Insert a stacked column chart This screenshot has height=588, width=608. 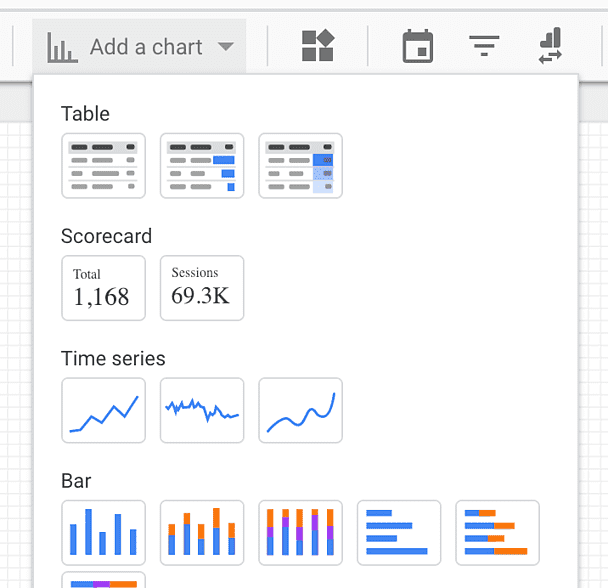click(202, 533)
